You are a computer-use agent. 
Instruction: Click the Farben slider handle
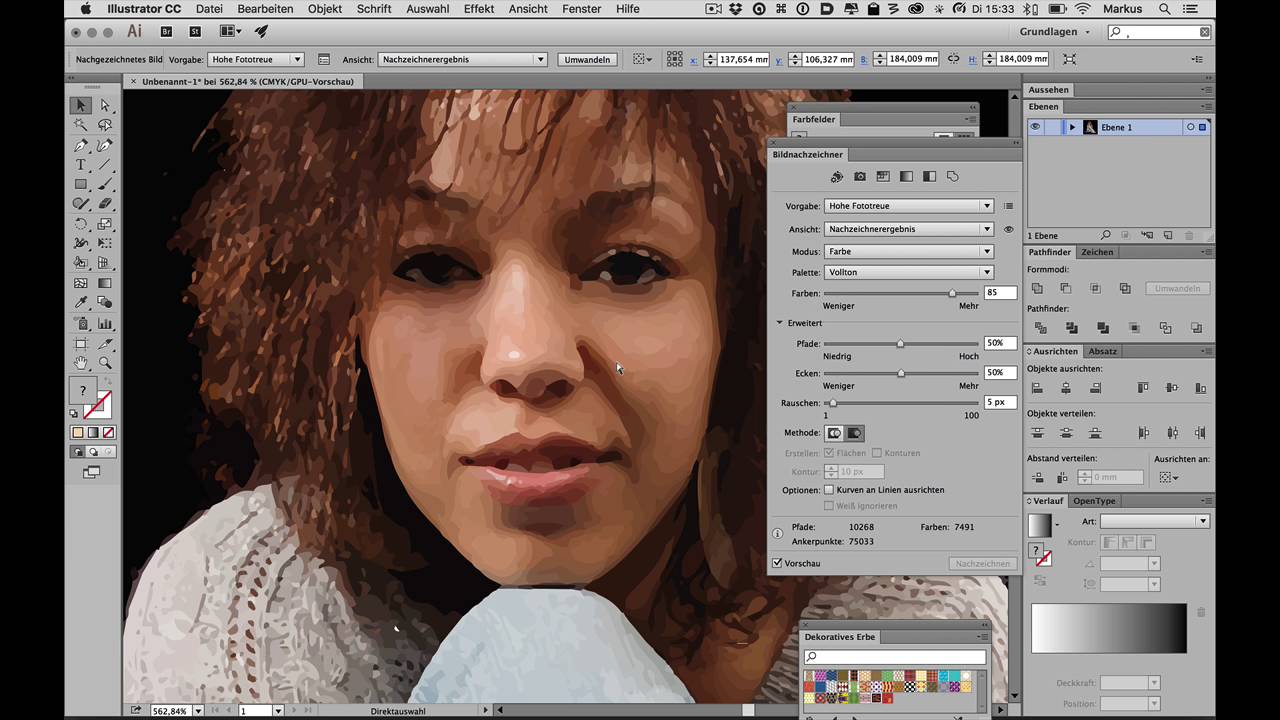point(952,294)
